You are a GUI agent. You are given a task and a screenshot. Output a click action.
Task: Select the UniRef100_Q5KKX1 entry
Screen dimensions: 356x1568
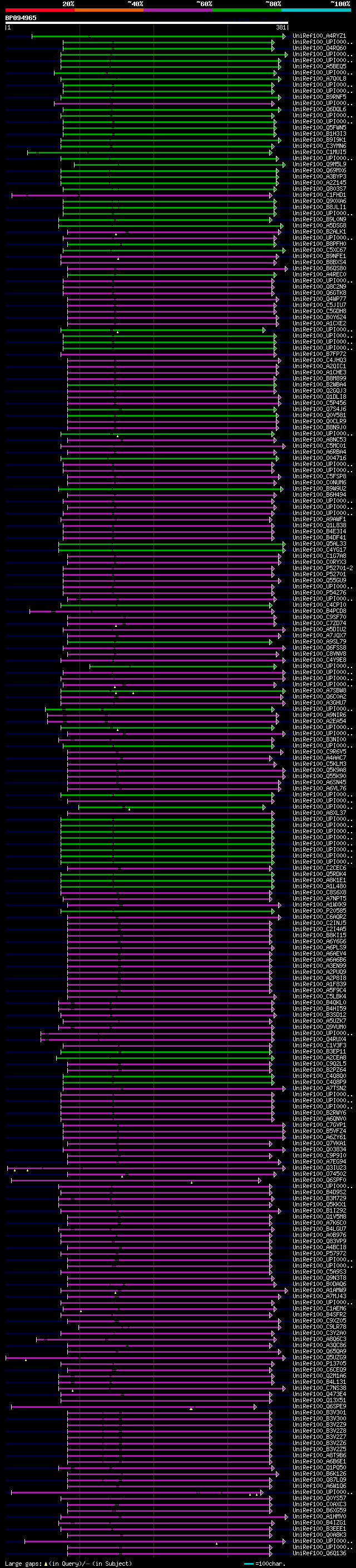[x=319, y=1204]
